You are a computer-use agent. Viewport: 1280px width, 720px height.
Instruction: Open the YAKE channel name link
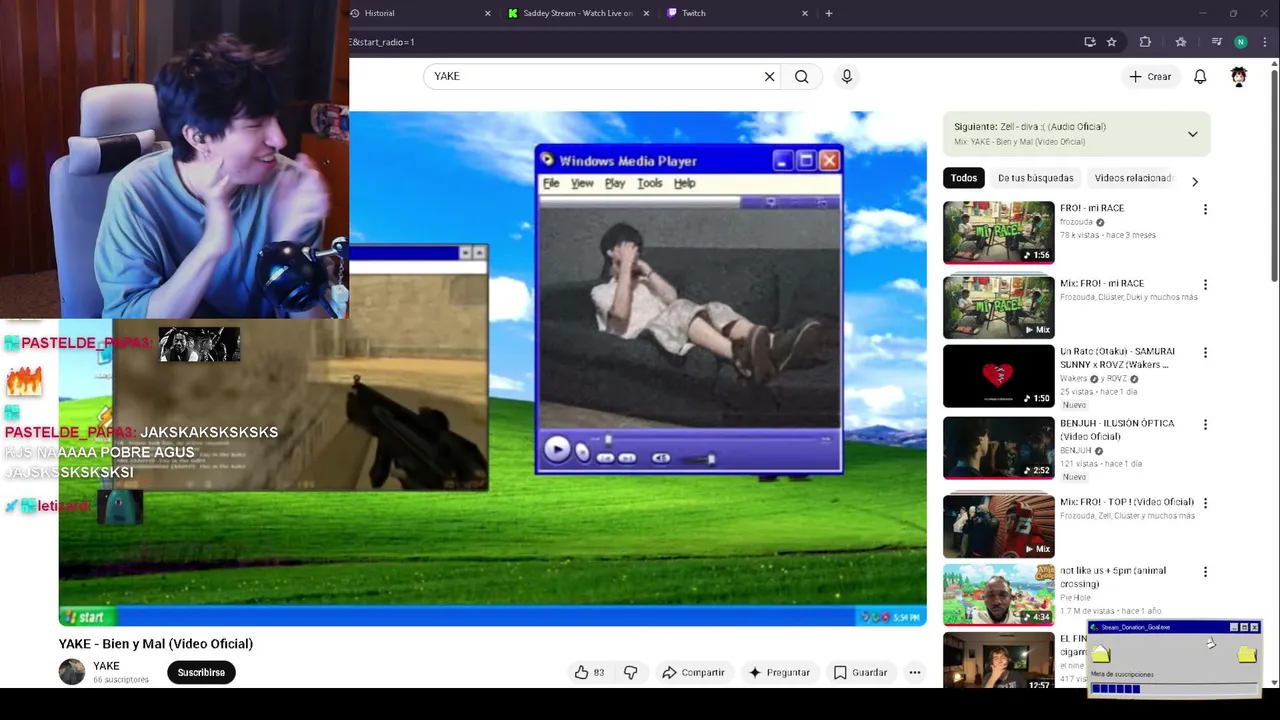click(x=106, y=666)
